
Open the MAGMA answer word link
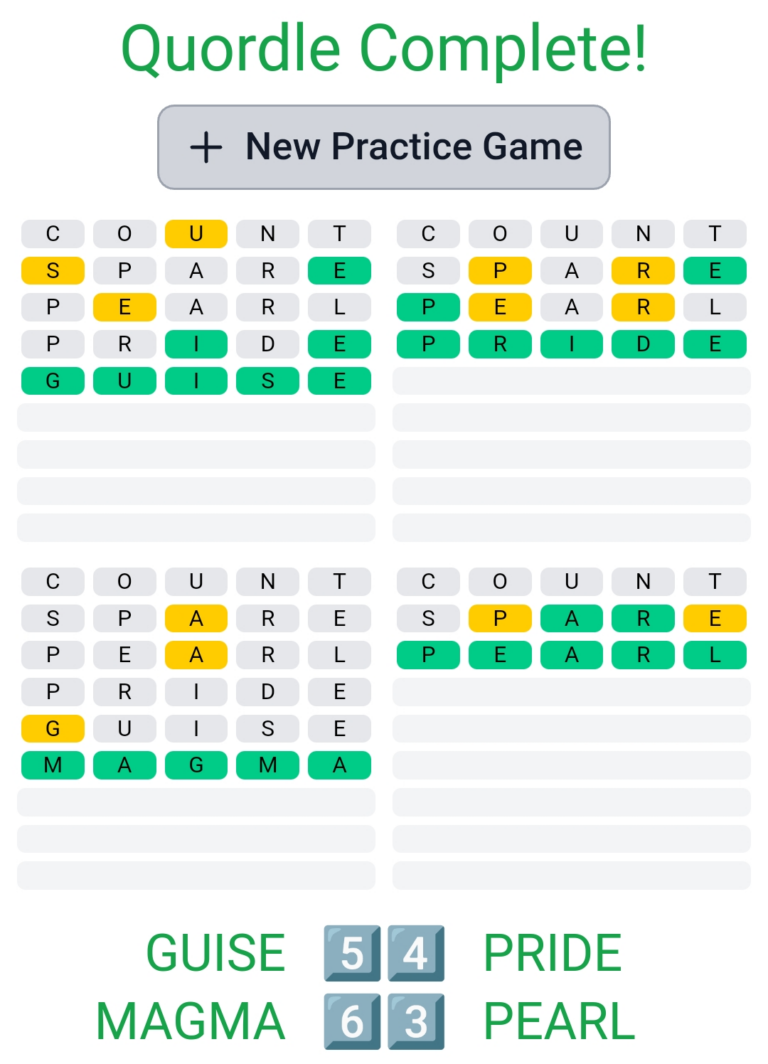[x=190, y=1022]
